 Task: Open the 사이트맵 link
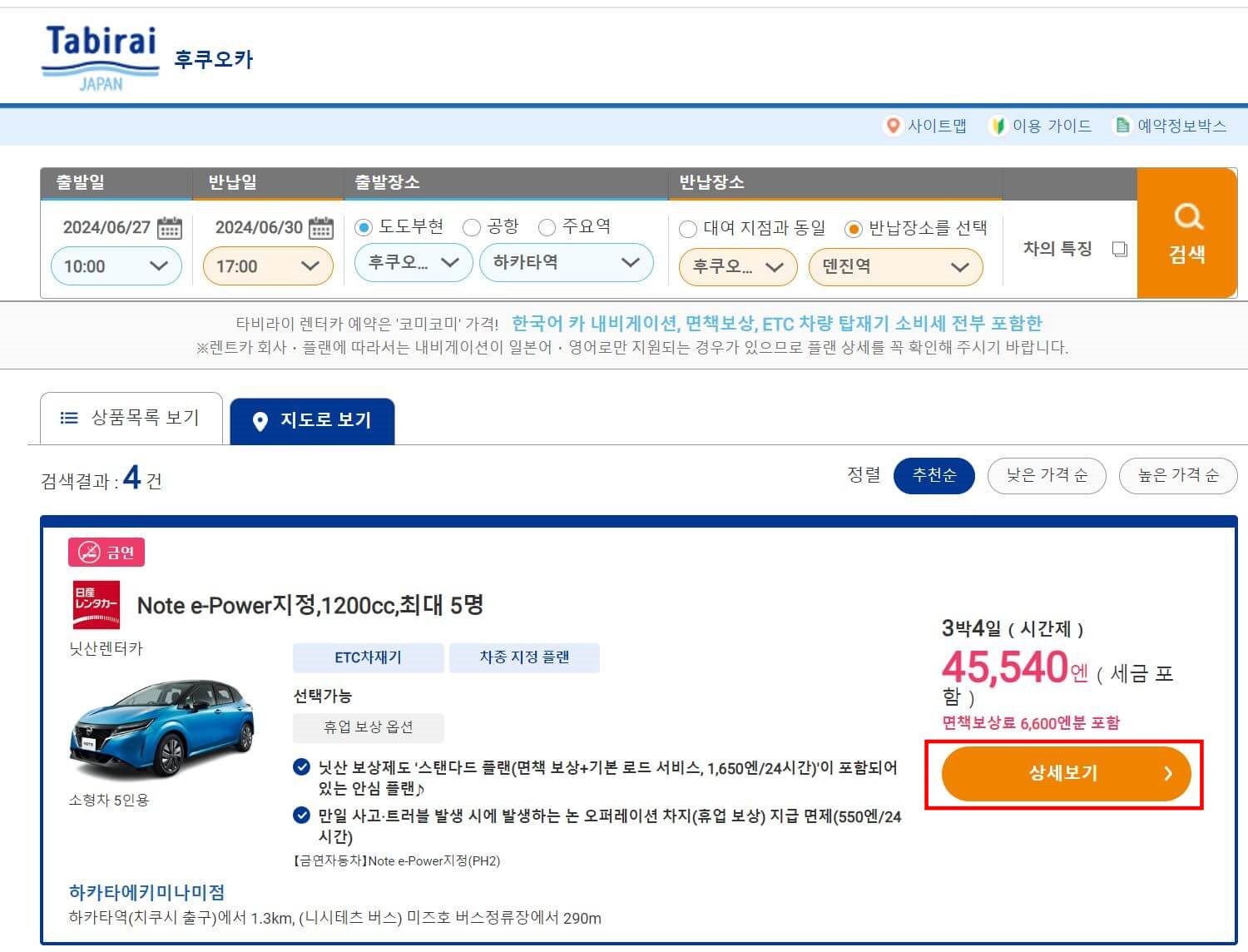click(937, 126)
